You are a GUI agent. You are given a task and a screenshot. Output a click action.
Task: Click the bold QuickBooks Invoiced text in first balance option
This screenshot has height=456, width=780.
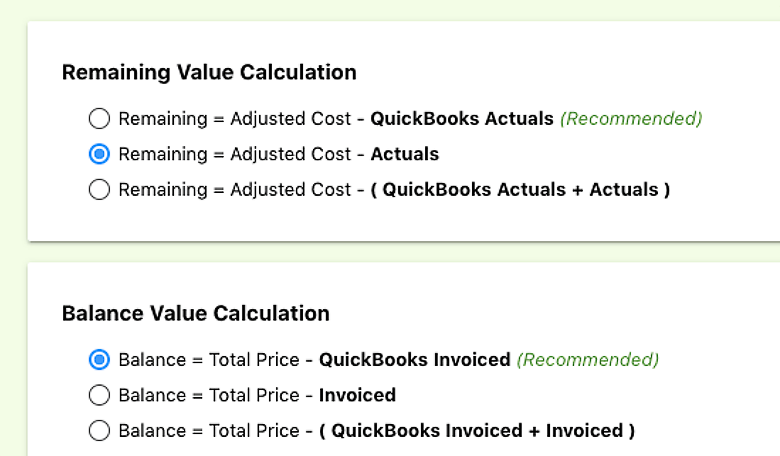(414, 359)
